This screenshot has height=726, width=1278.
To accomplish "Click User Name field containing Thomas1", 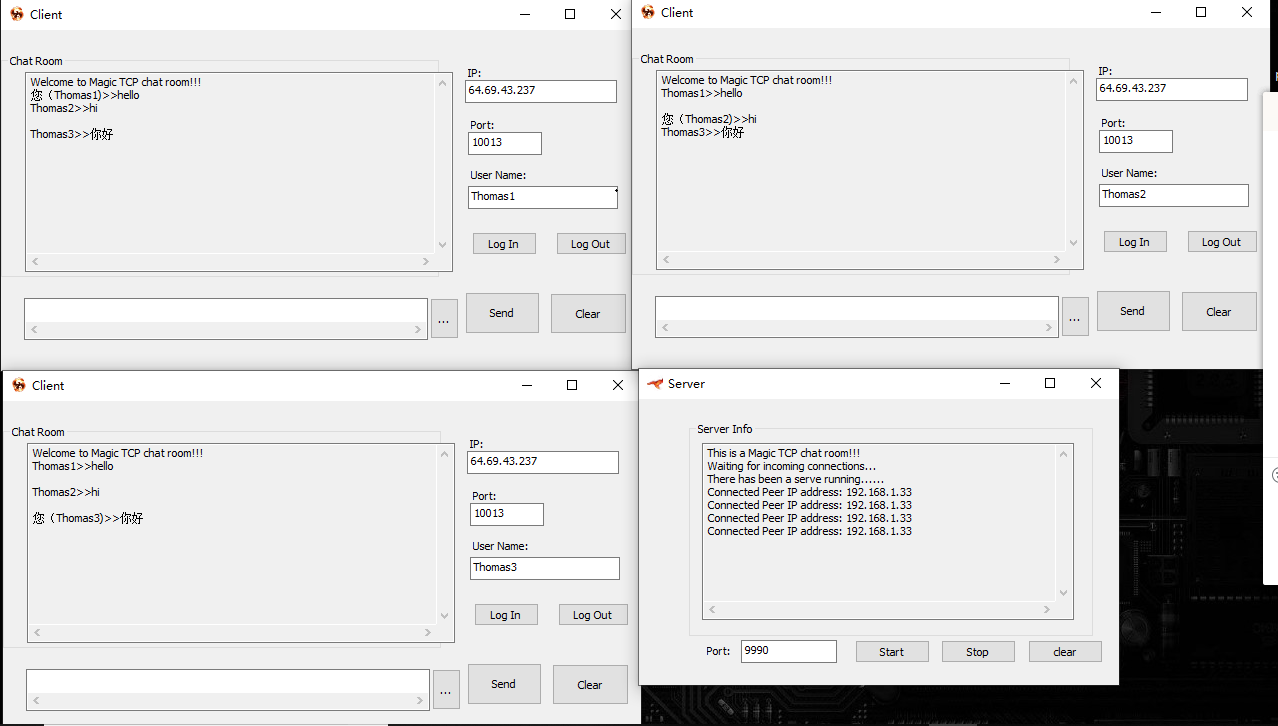I will click(543, 197).
